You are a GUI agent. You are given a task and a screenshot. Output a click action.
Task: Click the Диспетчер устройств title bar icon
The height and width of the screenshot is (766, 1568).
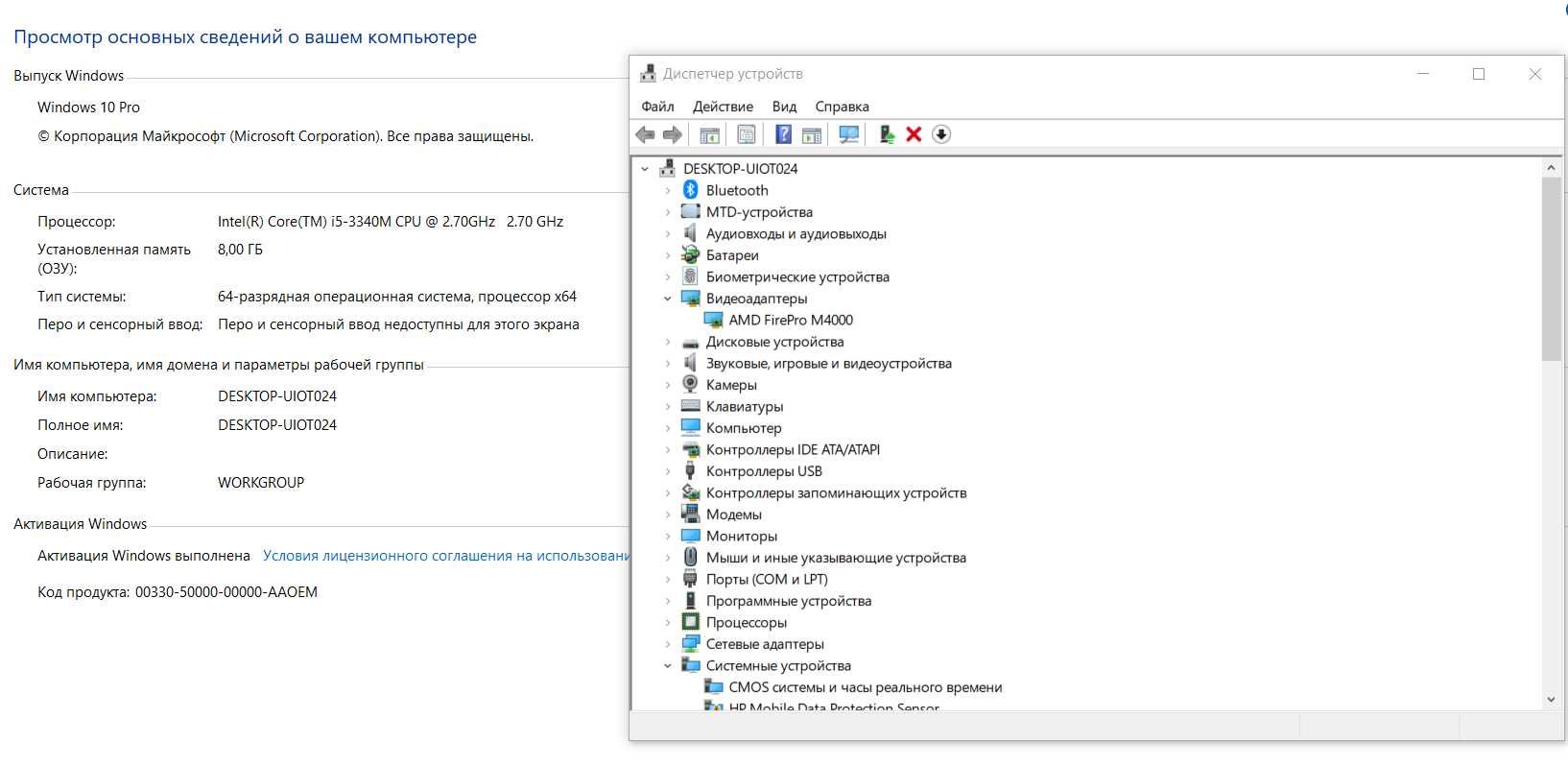[648, 74]
